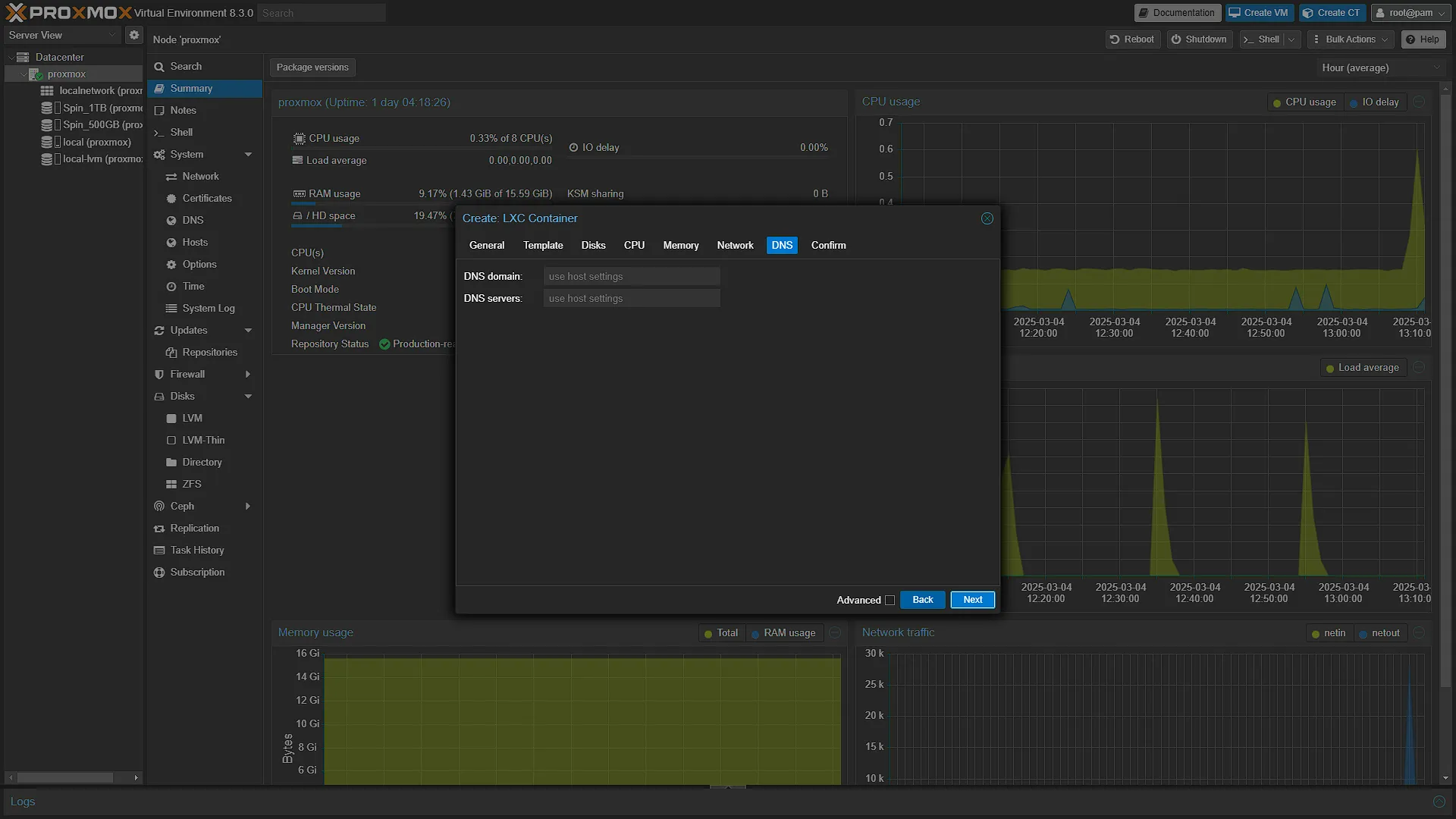Switch to the Network tab in dialog

click(x=735, y=246)
